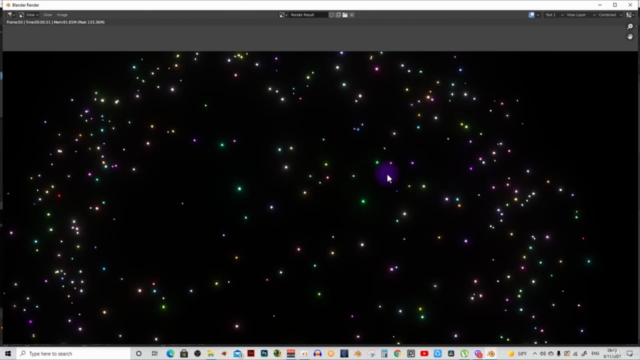Image resolution: width=640 pixels, height=360 pixels.
Task: Open uTorrent green taskbar icon
Action: 464,353
